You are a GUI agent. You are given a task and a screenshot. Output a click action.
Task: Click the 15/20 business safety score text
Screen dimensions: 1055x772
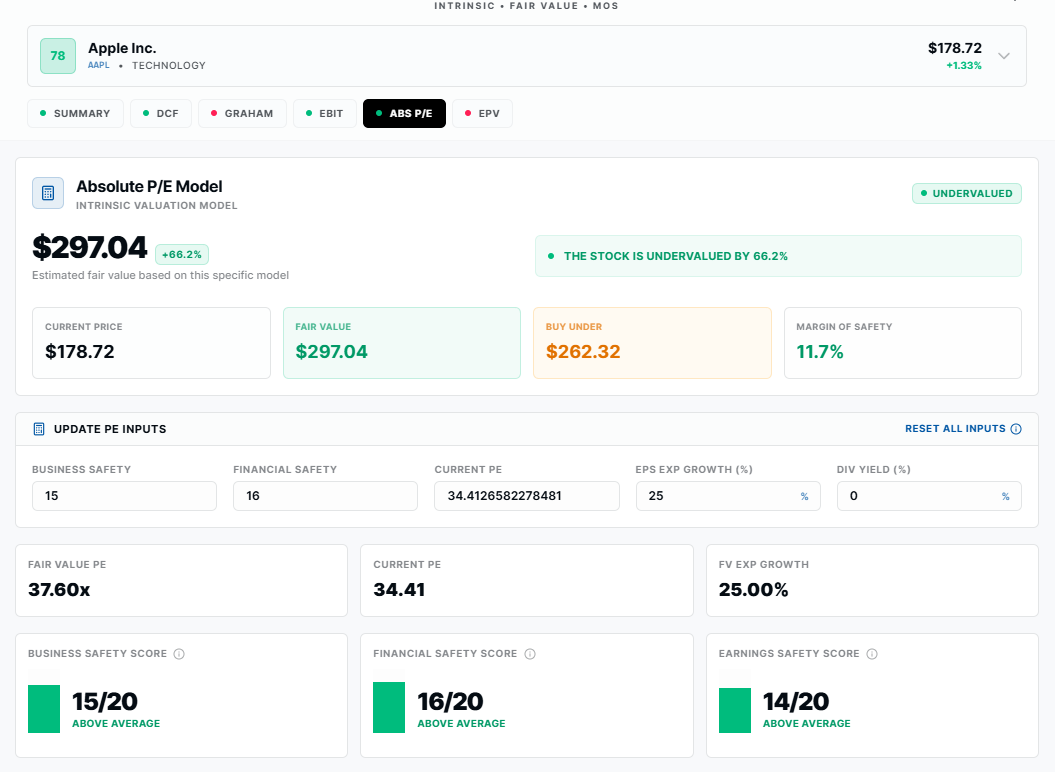click(105, 701)
